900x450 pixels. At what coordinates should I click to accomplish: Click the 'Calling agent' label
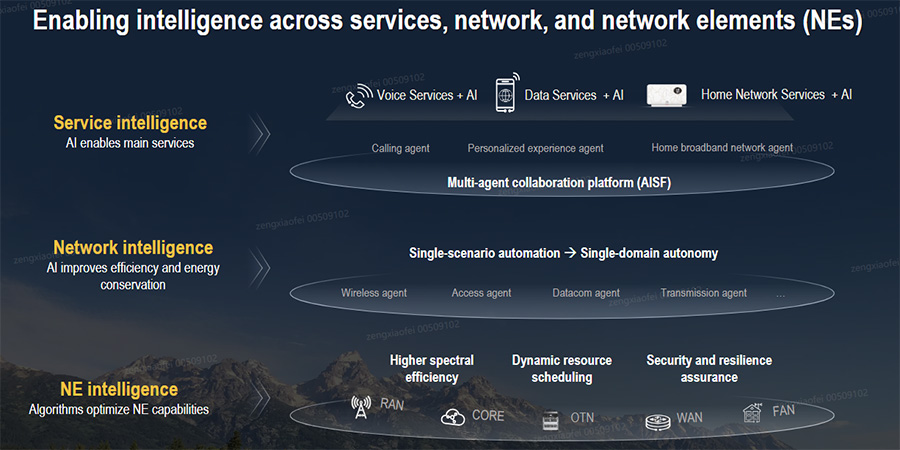(401, 149)
